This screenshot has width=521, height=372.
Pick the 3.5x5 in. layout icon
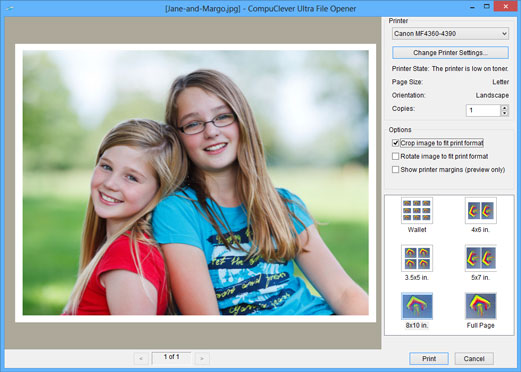[417, 258]
